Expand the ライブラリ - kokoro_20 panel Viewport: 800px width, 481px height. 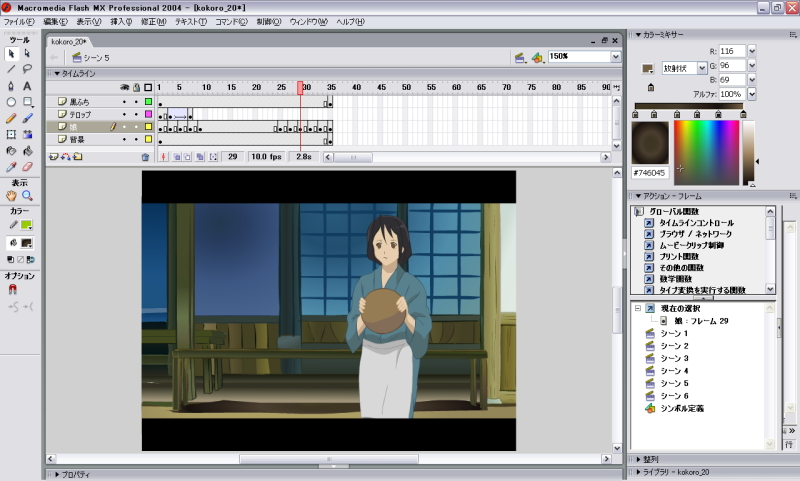pos(638,472)
